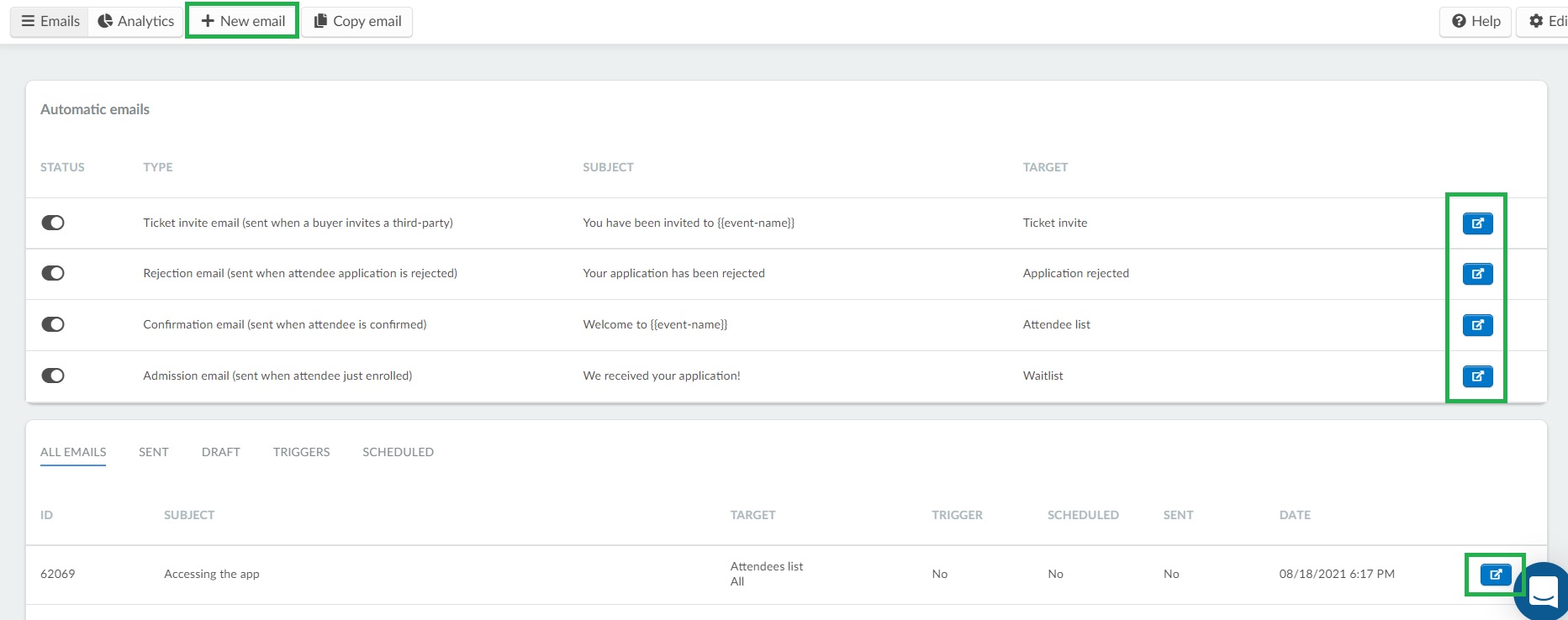Click the Edit settings button

[1544, 21]
